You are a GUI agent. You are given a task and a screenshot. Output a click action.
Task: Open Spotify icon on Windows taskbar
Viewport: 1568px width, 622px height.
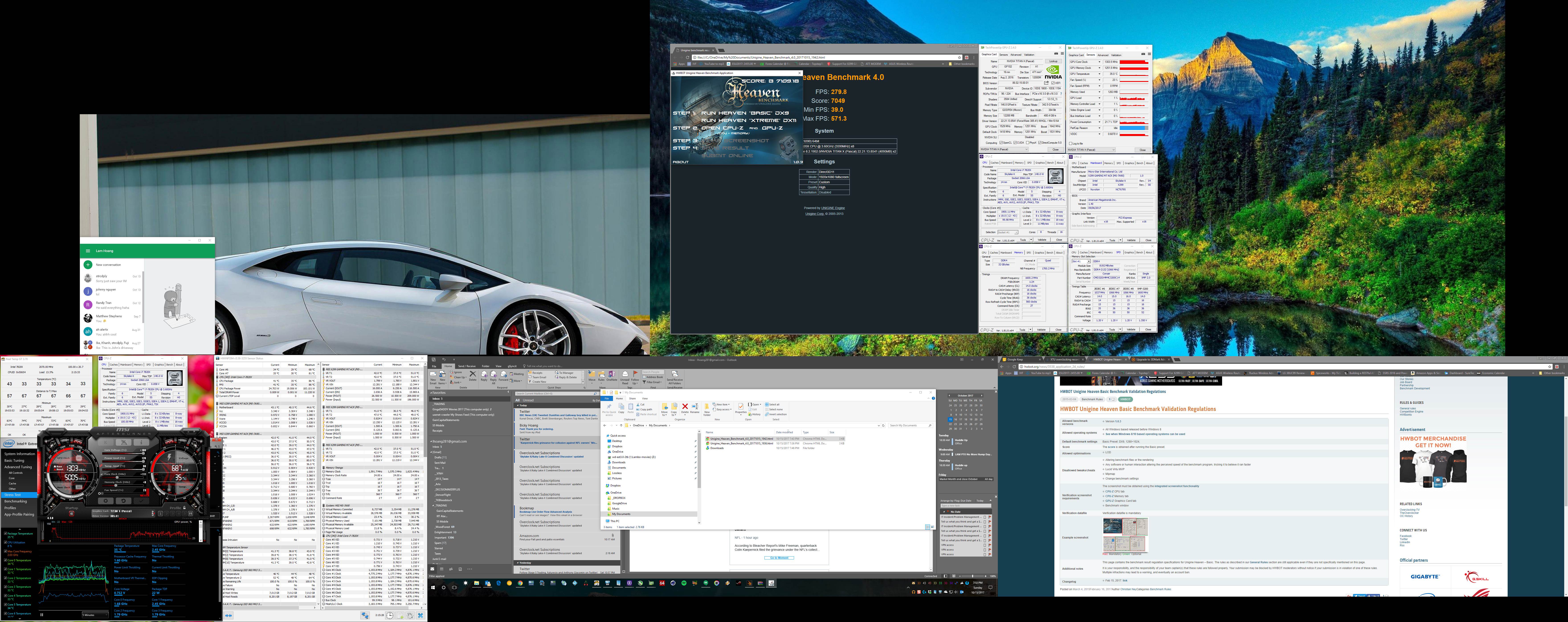[x=684, y=583]
